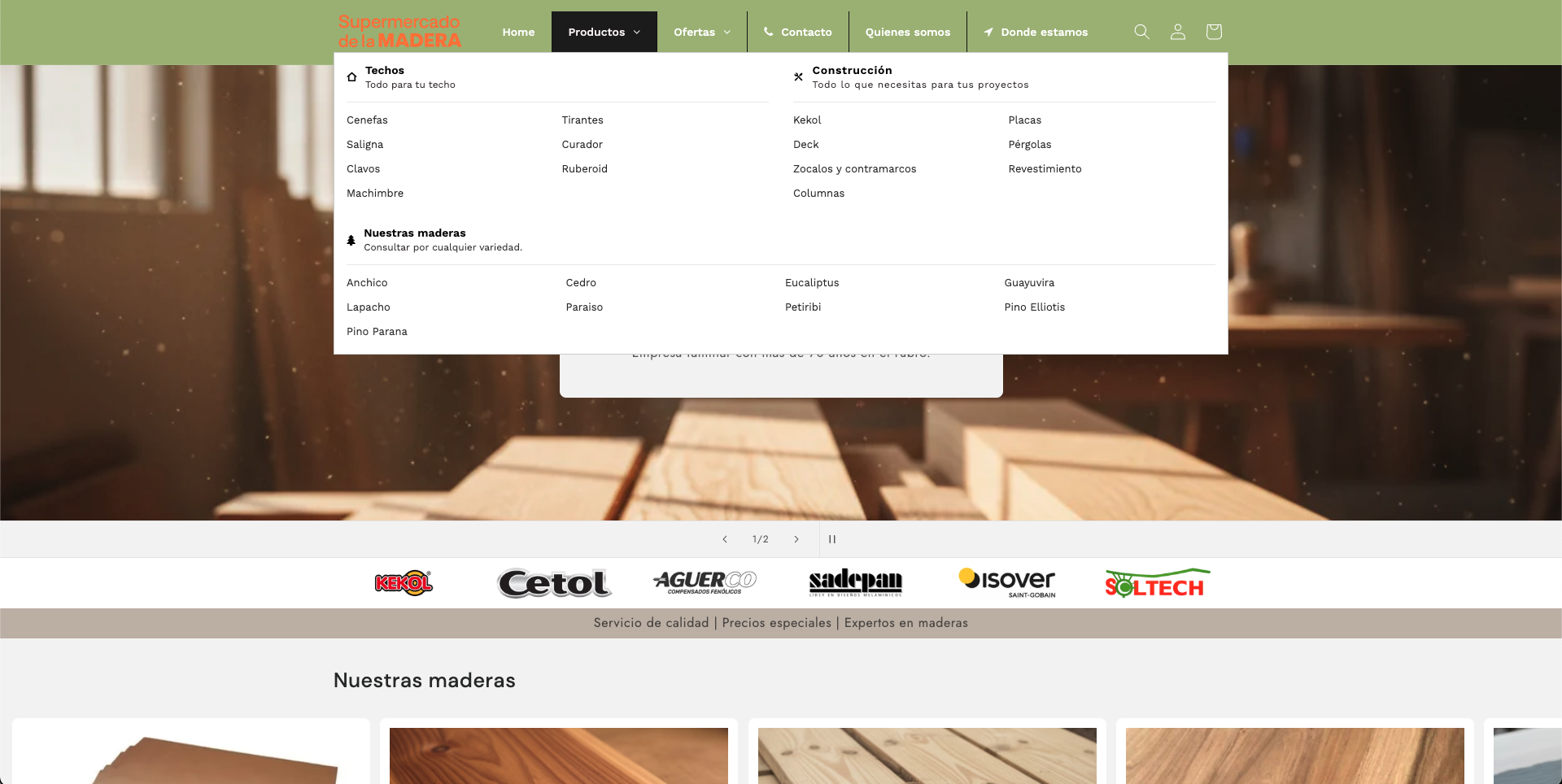This screenshot has width=1562, height=784.
Task: Pause the banner slideshow
Action: point(832,538)
